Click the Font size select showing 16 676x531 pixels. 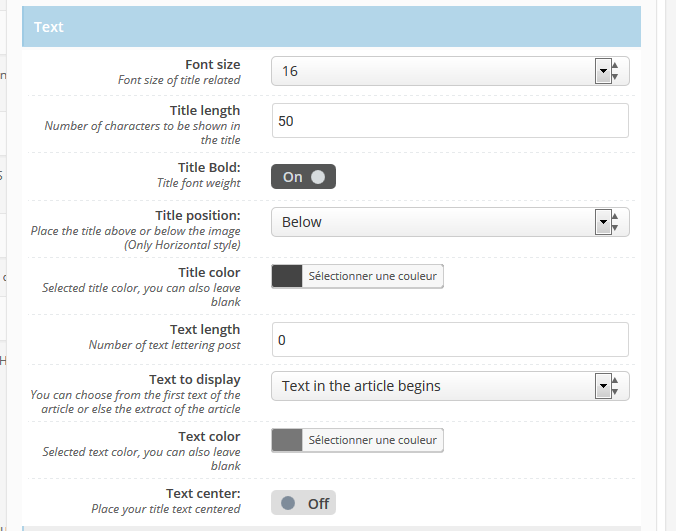tap(450, 71)
